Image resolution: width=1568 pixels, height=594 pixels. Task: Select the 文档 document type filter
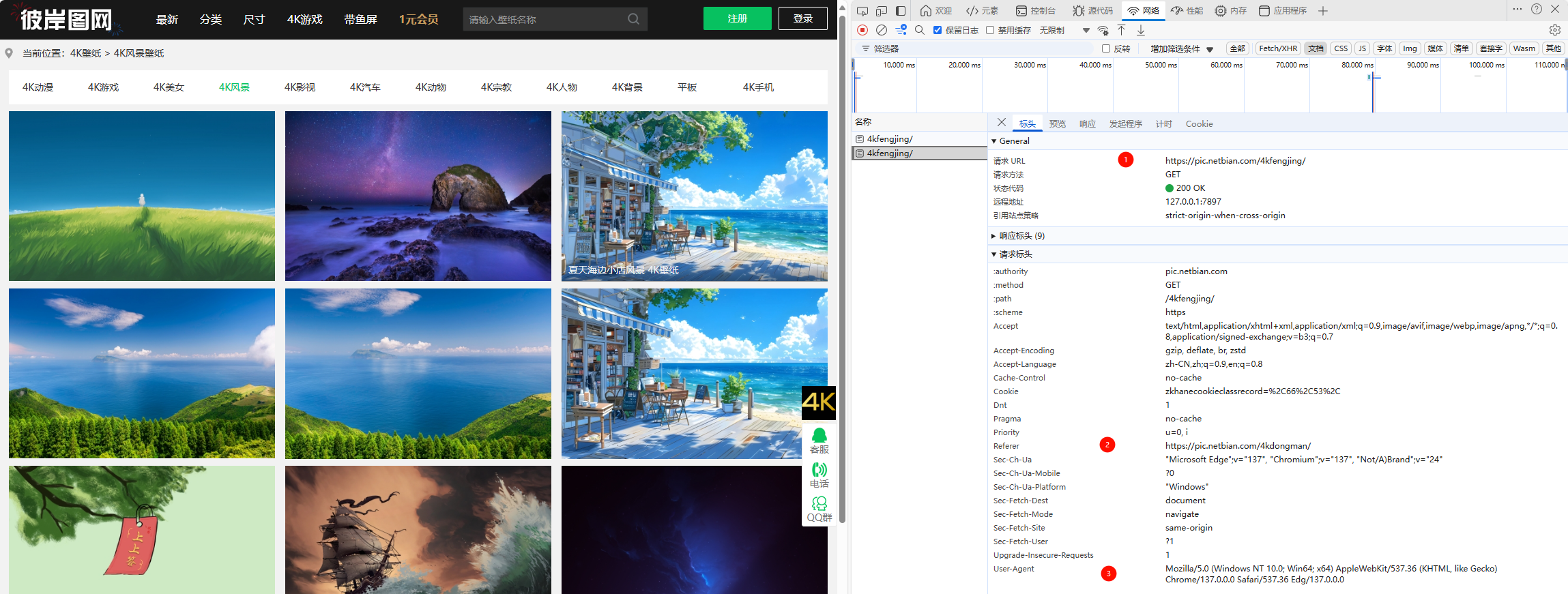point(1316,48)
